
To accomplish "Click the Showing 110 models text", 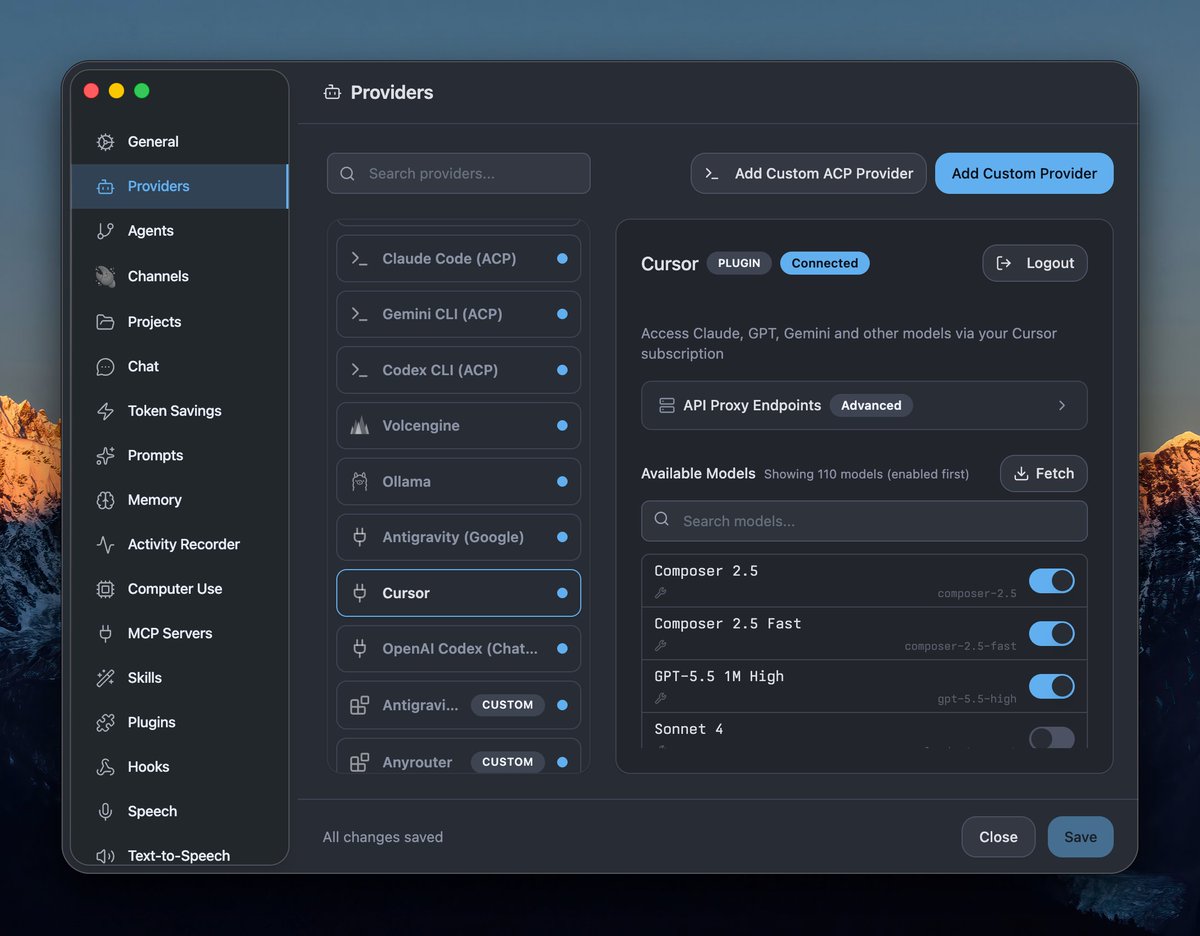I will click(x=866, y=475).
